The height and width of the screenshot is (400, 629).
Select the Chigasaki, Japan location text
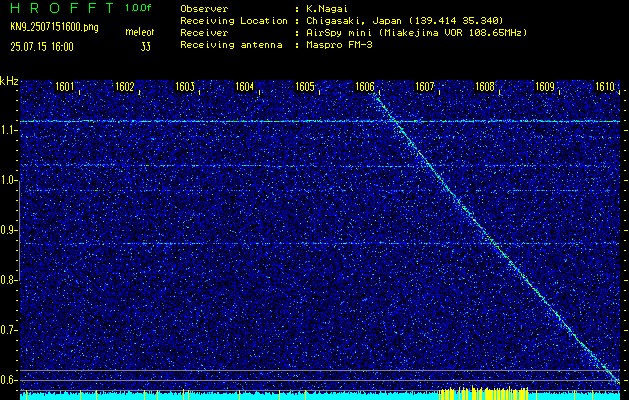[x=405, y=21]
